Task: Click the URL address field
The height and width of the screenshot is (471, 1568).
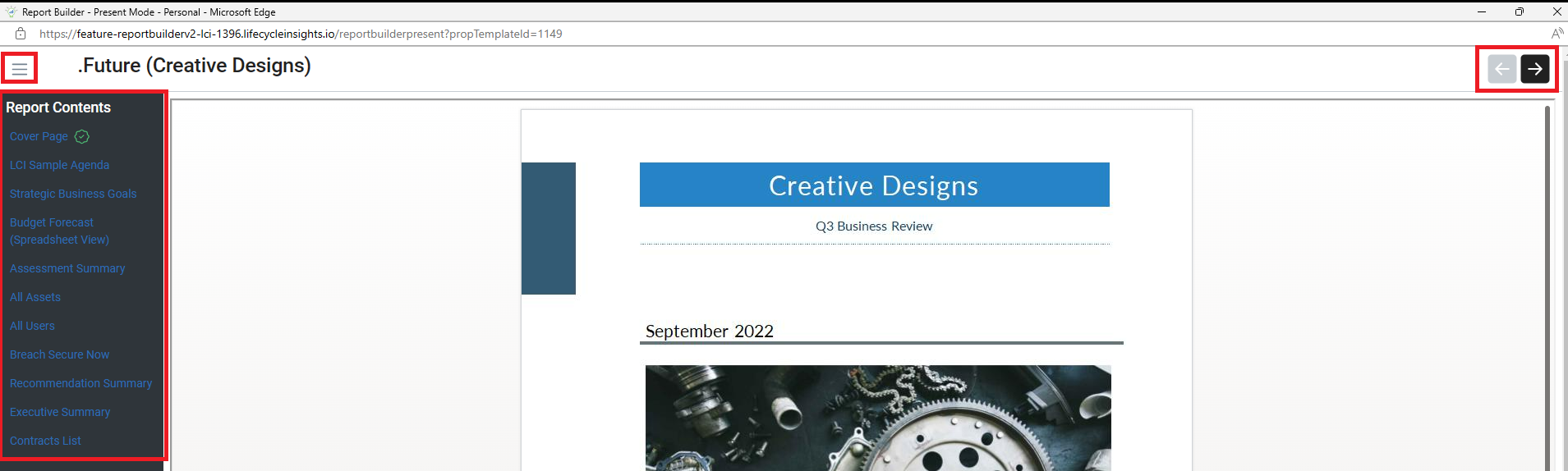Action: [x=301, y=34]
